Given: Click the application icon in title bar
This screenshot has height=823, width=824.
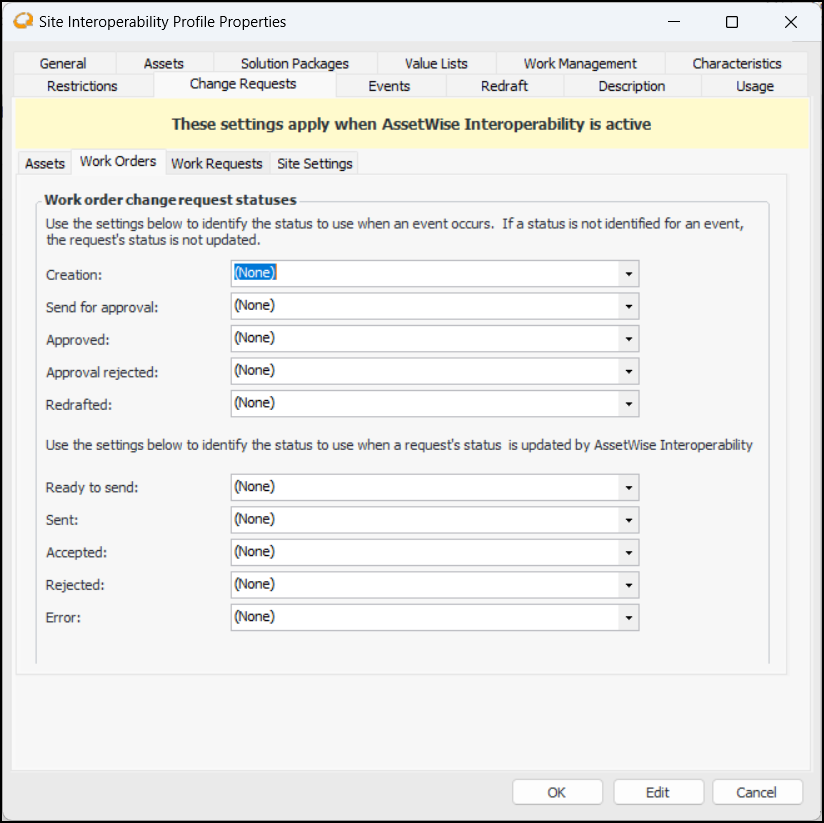Looking at the screenshot, I should (x=22, y=21).
